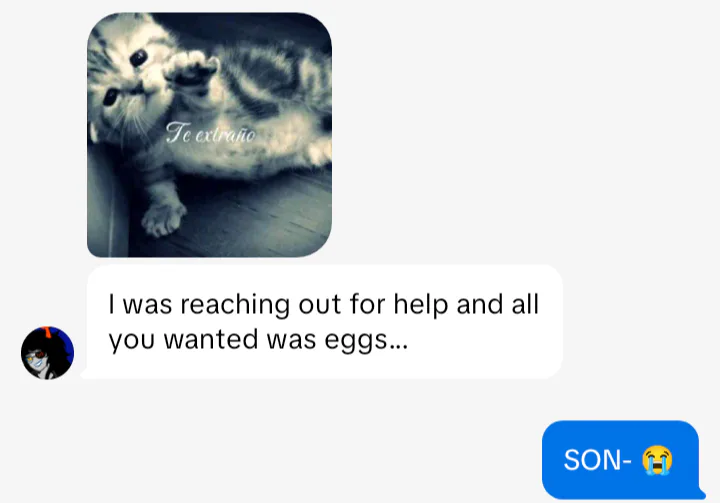Click the words "and all" in the message
Screen dimensions: 720x503
pyautogui.click(x=498, y=305)
